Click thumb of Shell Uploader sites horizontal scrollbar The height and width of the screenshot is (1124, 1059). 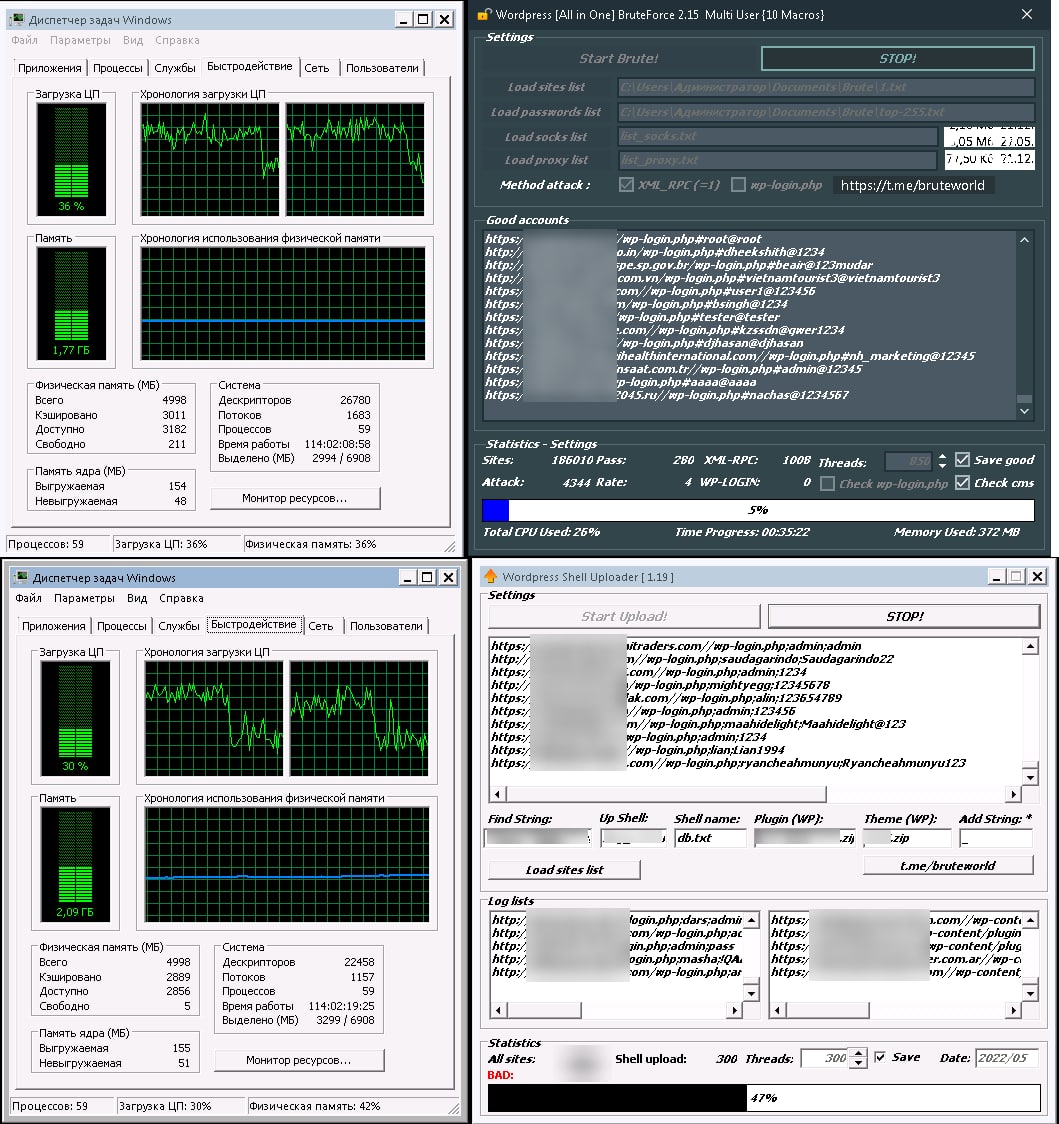coord(666,794)
